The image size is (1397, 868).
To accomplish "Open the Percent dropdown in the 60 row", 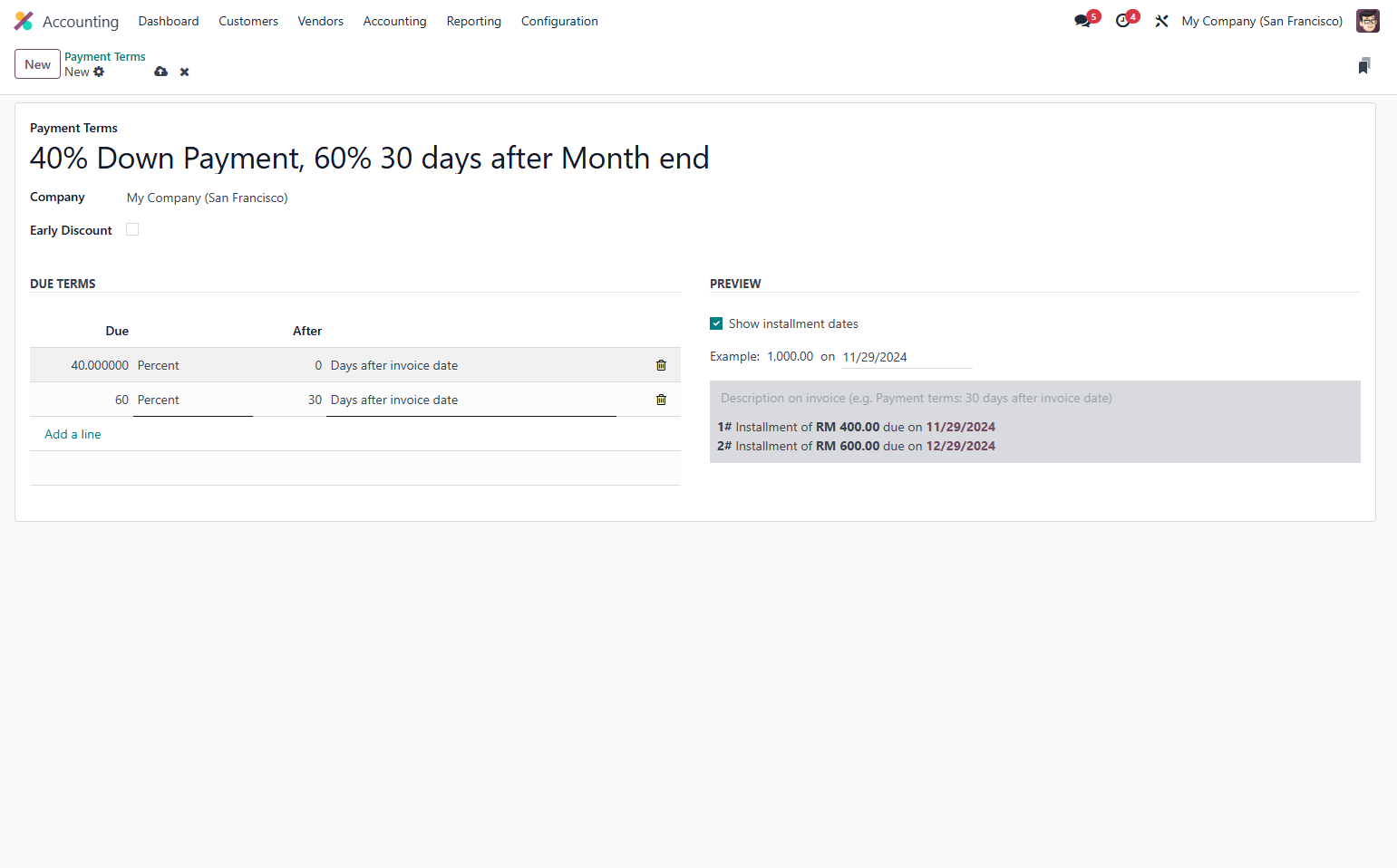I will [x=193, y=400].
